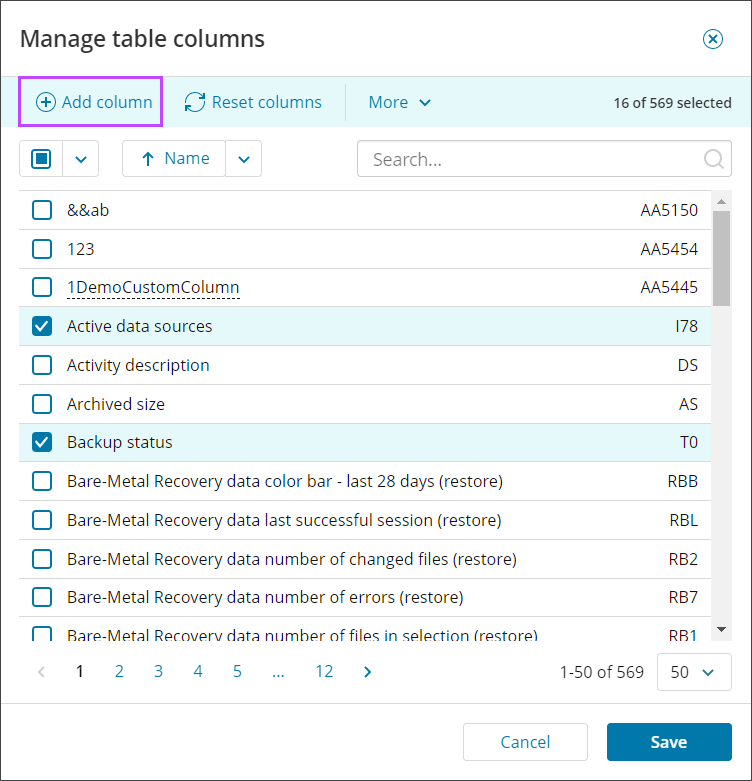Uncheck the Backup status checkbox

42,442
